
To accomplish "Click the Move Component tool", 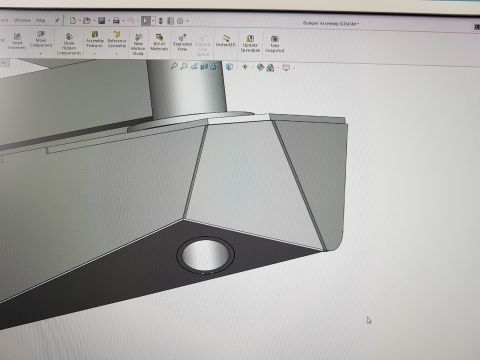I will (x=41, y=39).
